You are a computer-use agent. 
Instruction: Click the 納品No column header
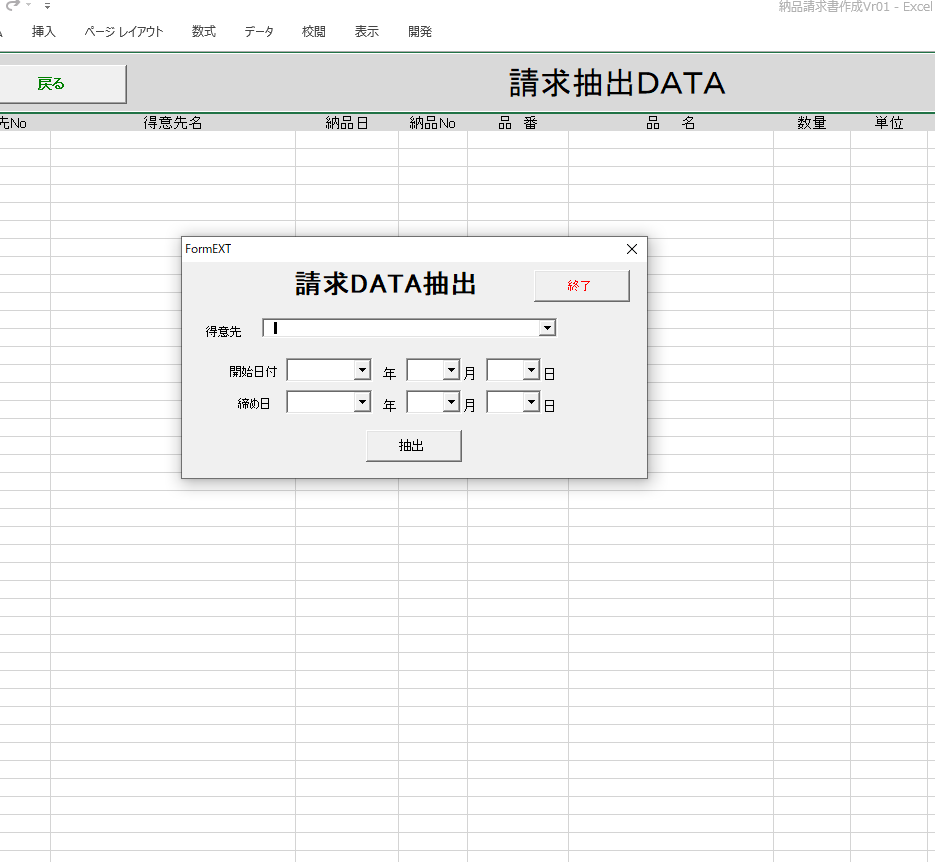tap(432, 123)
